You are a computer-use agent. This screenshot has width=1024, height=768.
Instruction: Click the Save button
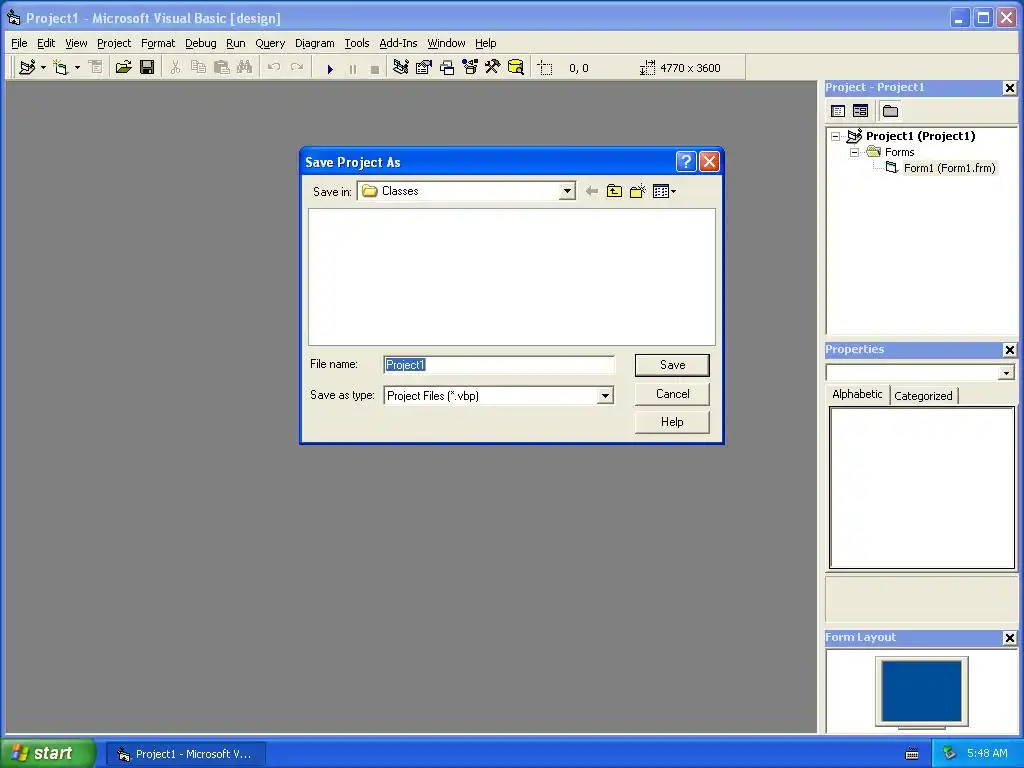(x=672, y=365)
